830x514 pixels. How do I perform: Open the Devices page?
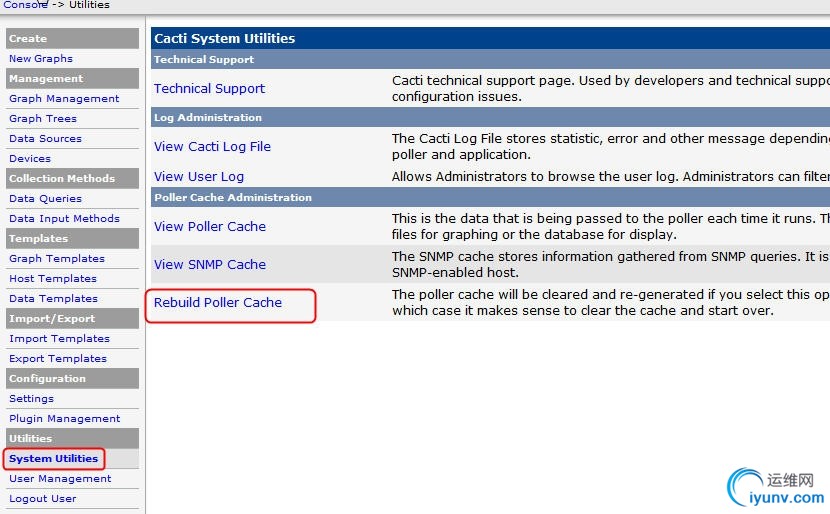[x=30, y=159]
